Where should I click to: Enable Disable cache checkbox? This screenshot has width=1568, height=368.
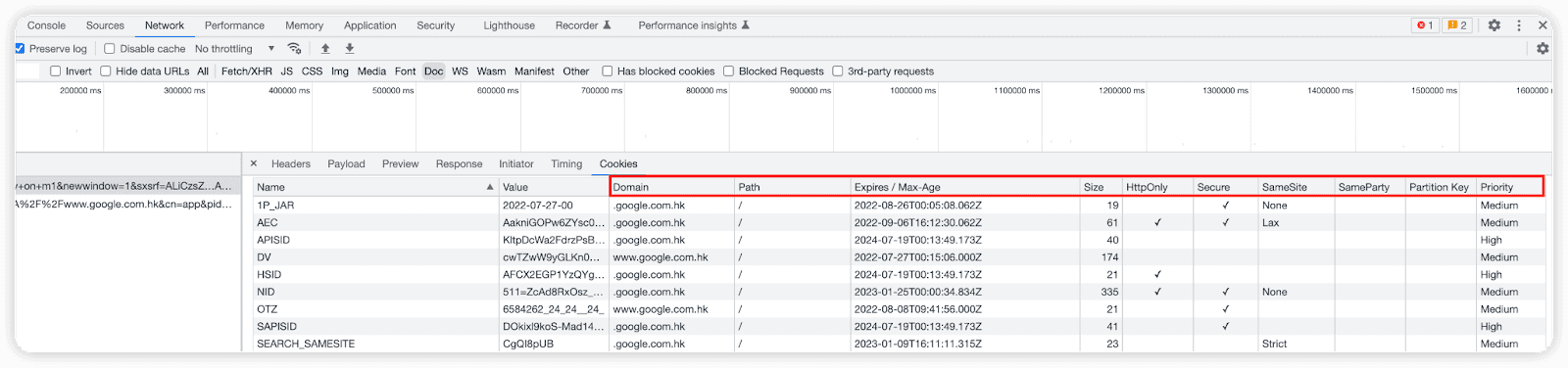110,48
